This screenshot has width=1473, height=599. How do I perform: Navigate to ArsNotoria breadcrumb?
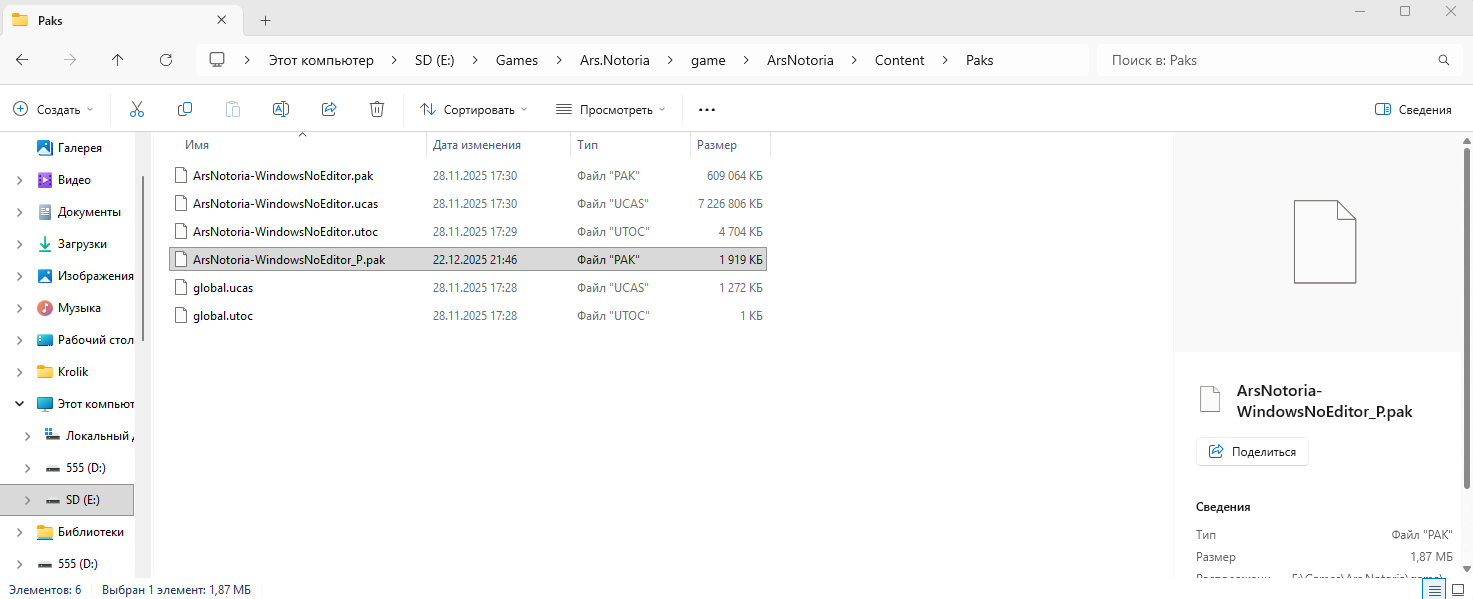(800, 60)
